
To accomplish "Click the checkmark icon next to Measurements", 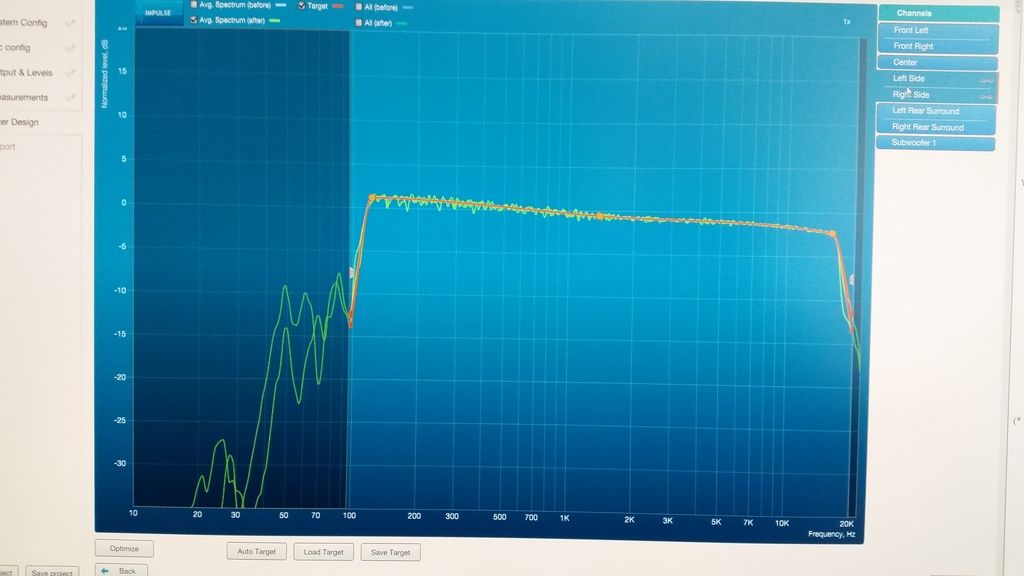I will [70, 97].
